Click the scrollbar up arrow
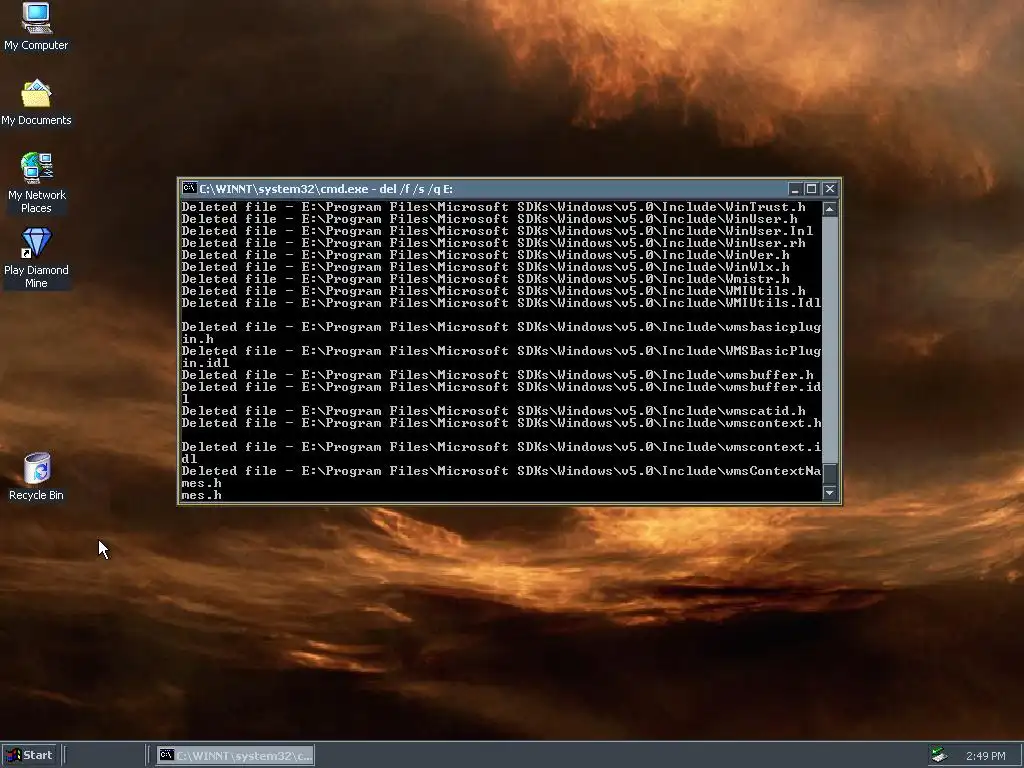Viewport: 1024px width, 768px height. (x=829, y=209)
